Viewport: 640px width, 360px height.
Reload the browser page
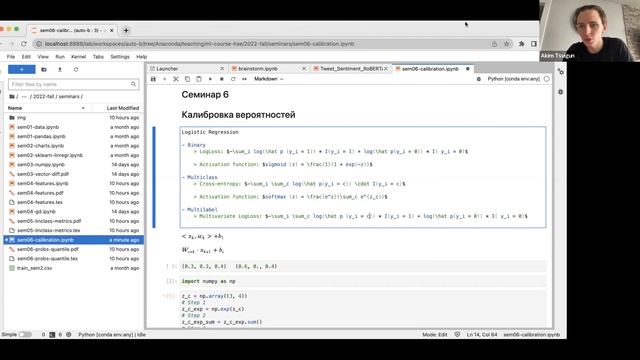(x=24, y=44)
